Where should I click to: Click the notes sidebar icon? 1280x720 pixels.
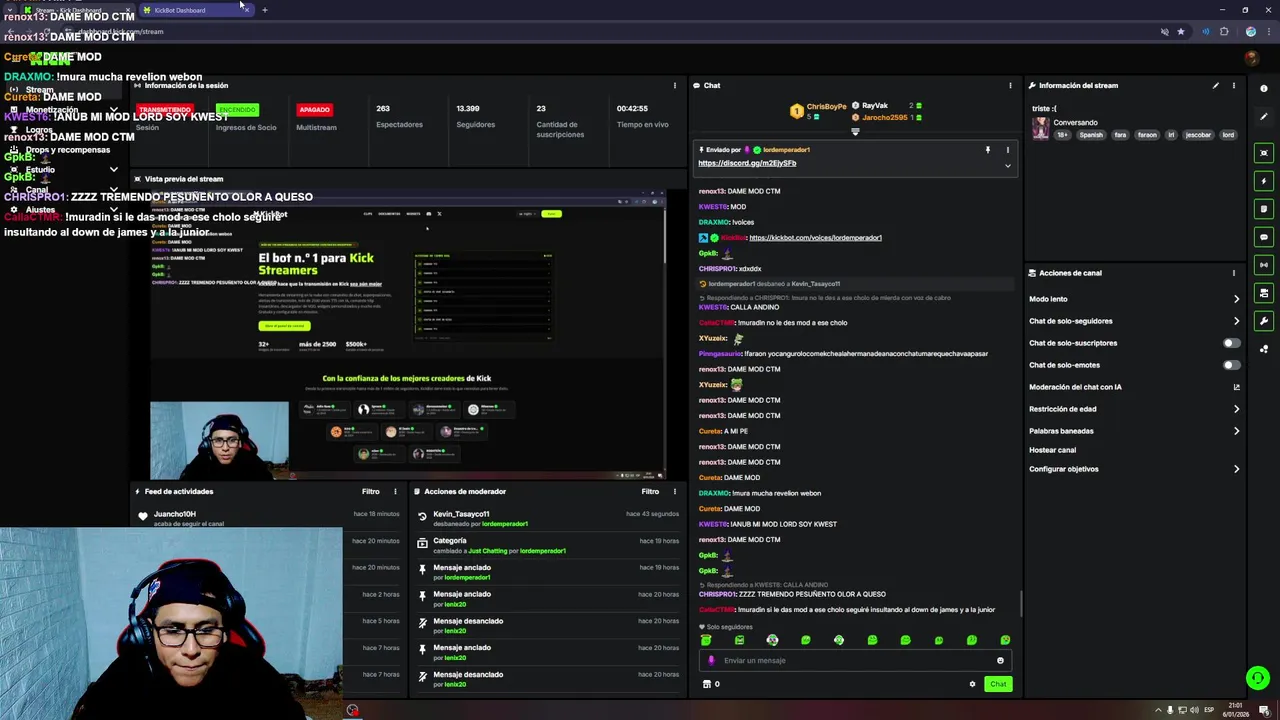click(1264, 209)
